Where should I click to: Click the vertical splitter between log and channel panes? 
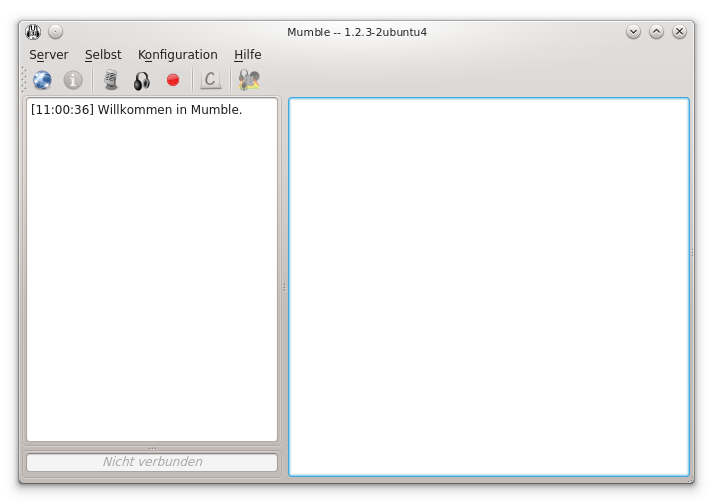coord(284,288)
